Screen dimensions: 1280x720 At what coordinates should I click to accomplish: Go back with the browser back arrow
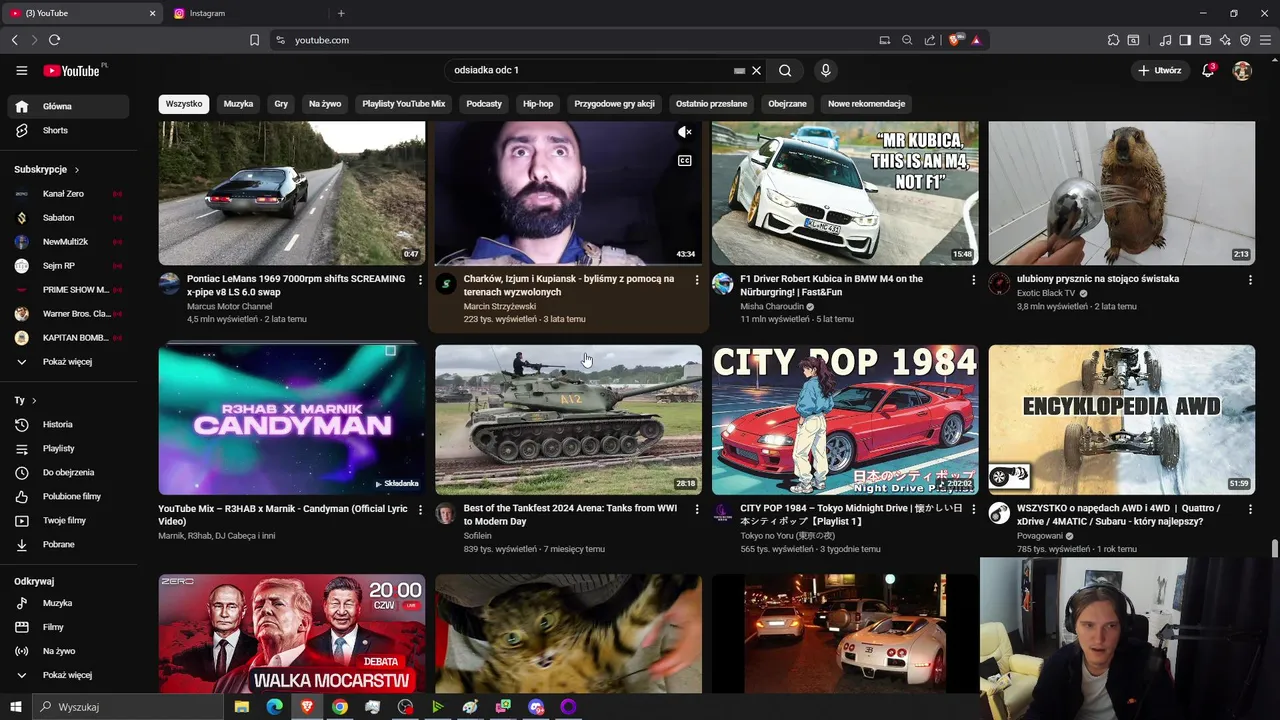[14, 40]
